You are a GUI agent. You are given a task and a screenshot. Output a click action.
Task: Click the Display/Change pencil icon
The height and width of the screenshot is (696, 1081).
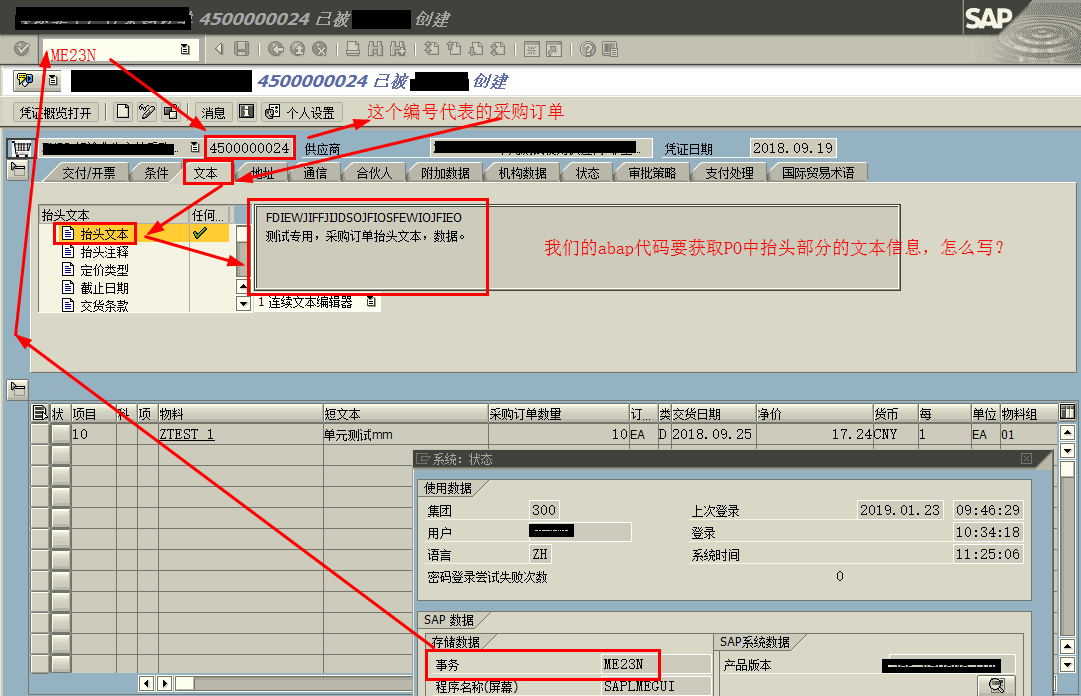147,112
